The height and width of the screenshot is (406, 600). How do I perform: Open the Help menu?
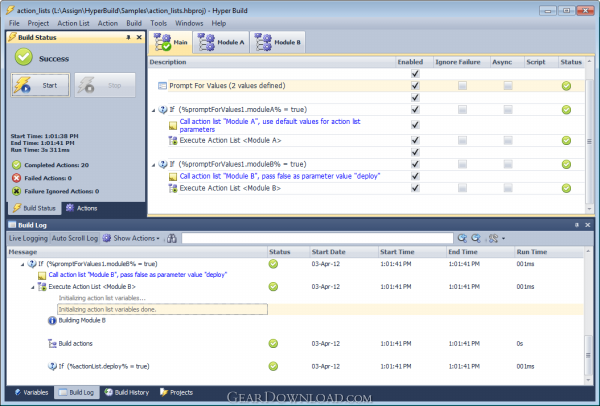219,23
